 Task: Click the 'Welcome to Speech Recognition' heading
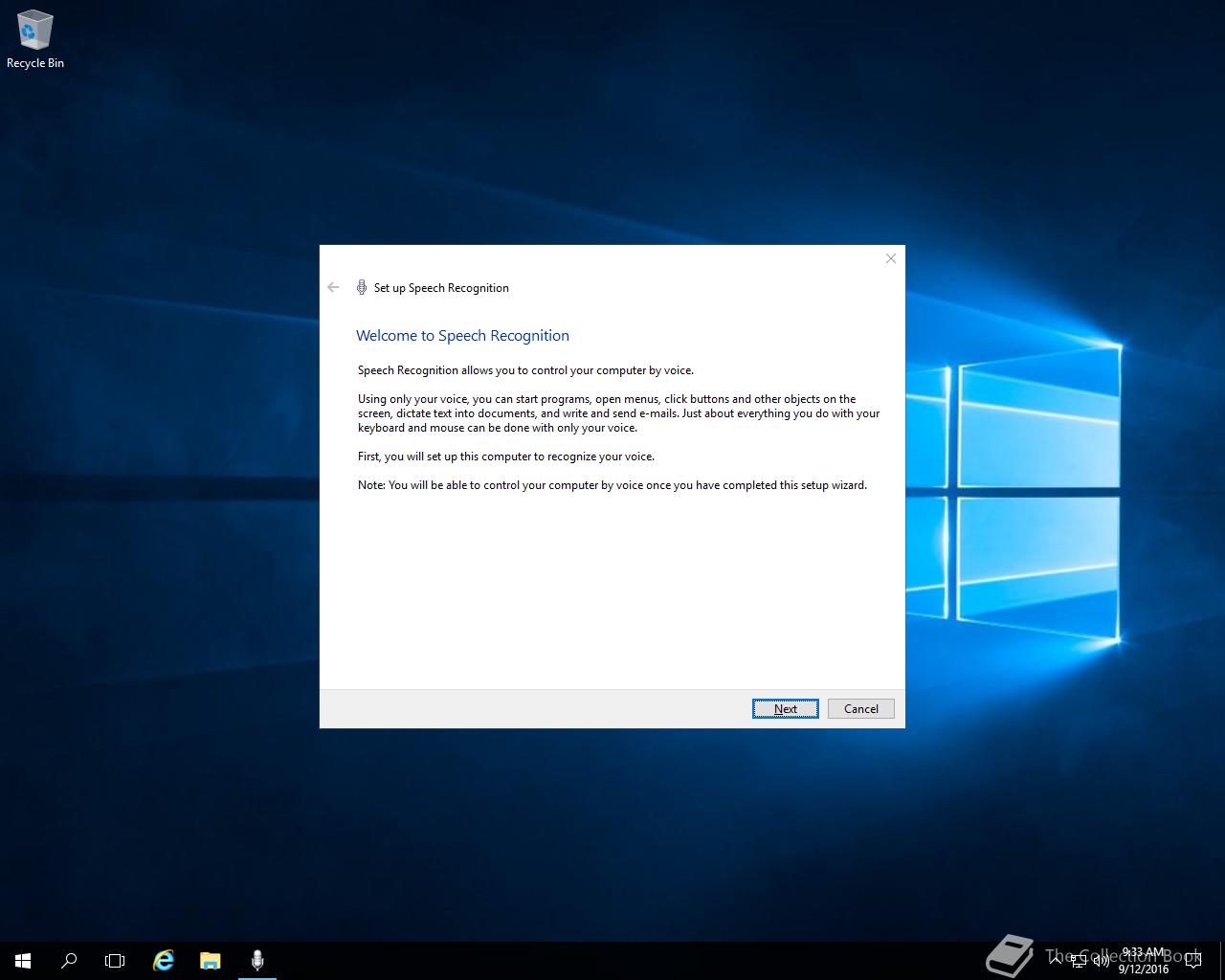click(462, 336)
